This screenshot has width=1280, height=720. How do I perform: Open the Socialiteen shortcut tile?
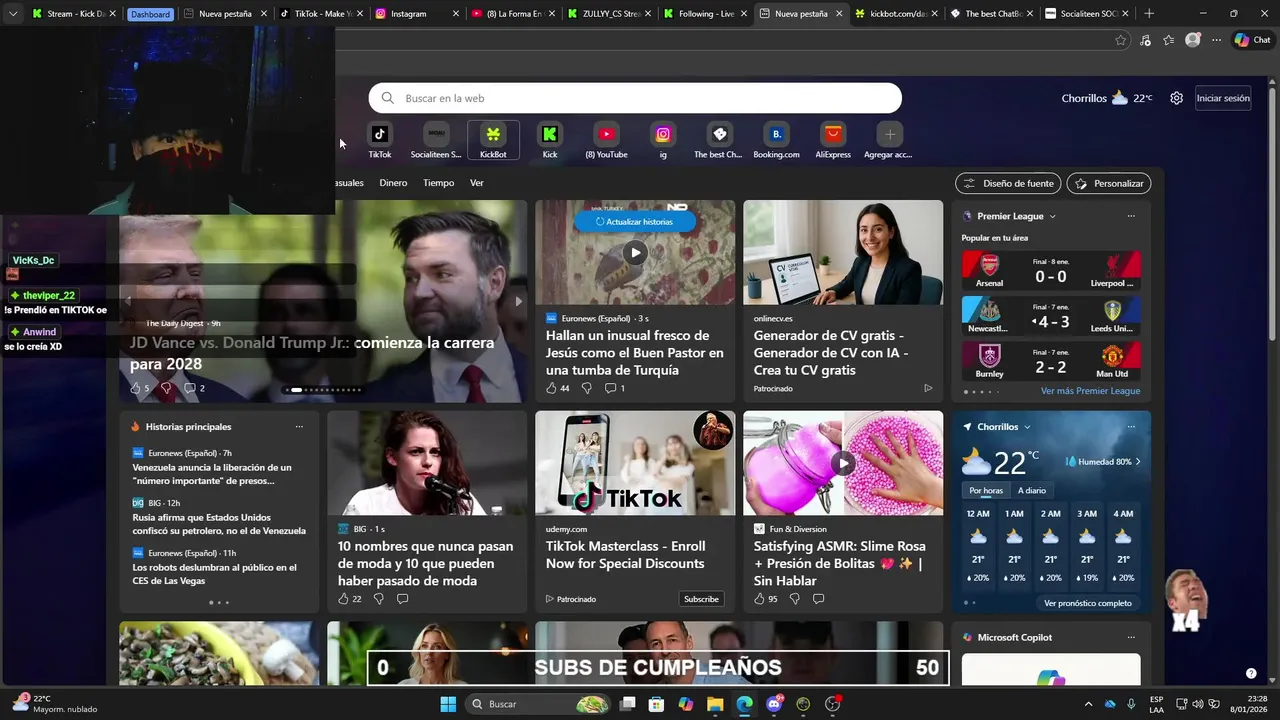[x=436, y=140]
